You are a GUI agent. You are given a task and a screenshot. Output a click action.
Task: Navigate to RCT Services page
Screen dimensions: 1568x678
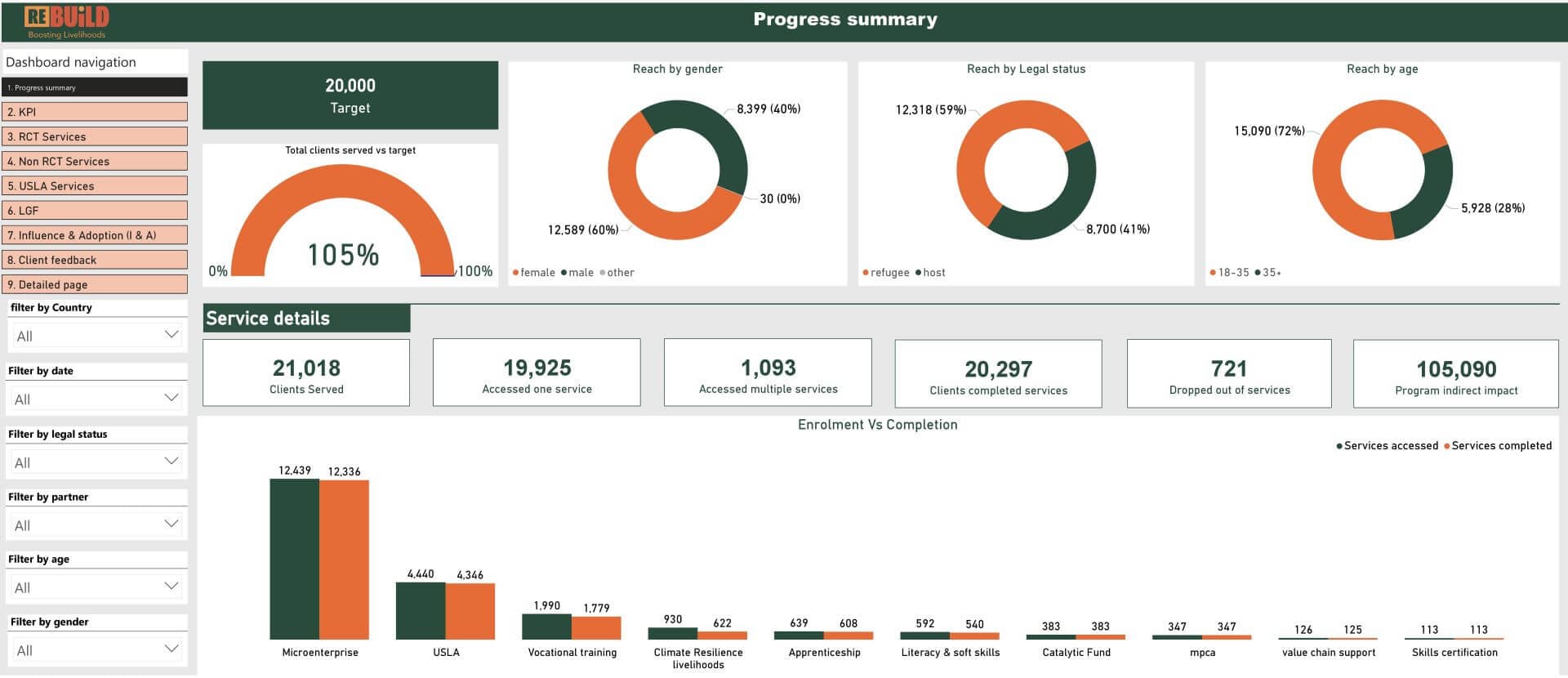[x=96, y=136]
